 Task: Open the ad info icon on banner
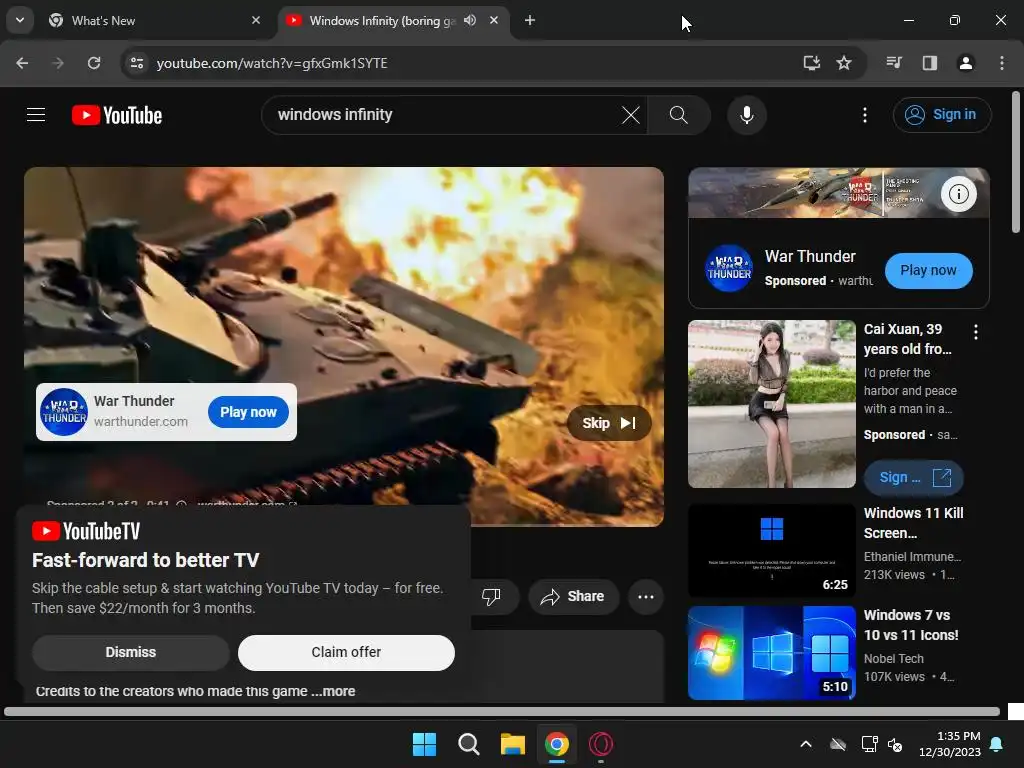(958, 194)
